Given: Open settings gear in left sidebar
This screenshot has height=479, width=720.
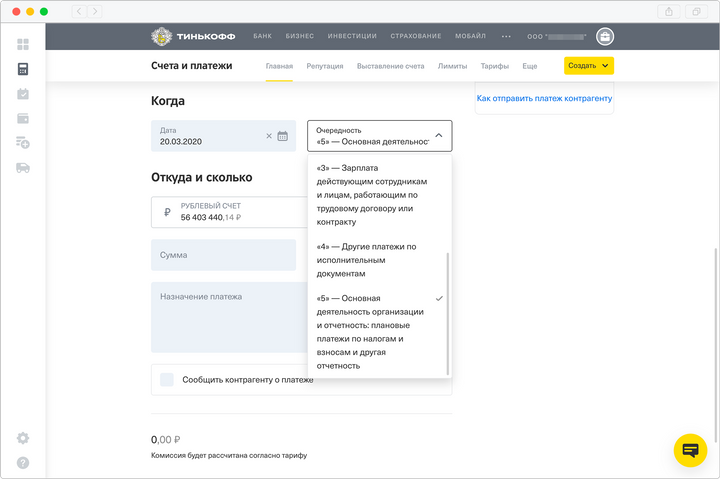Looking at the screenshot, I should click(x=23, y=438).
